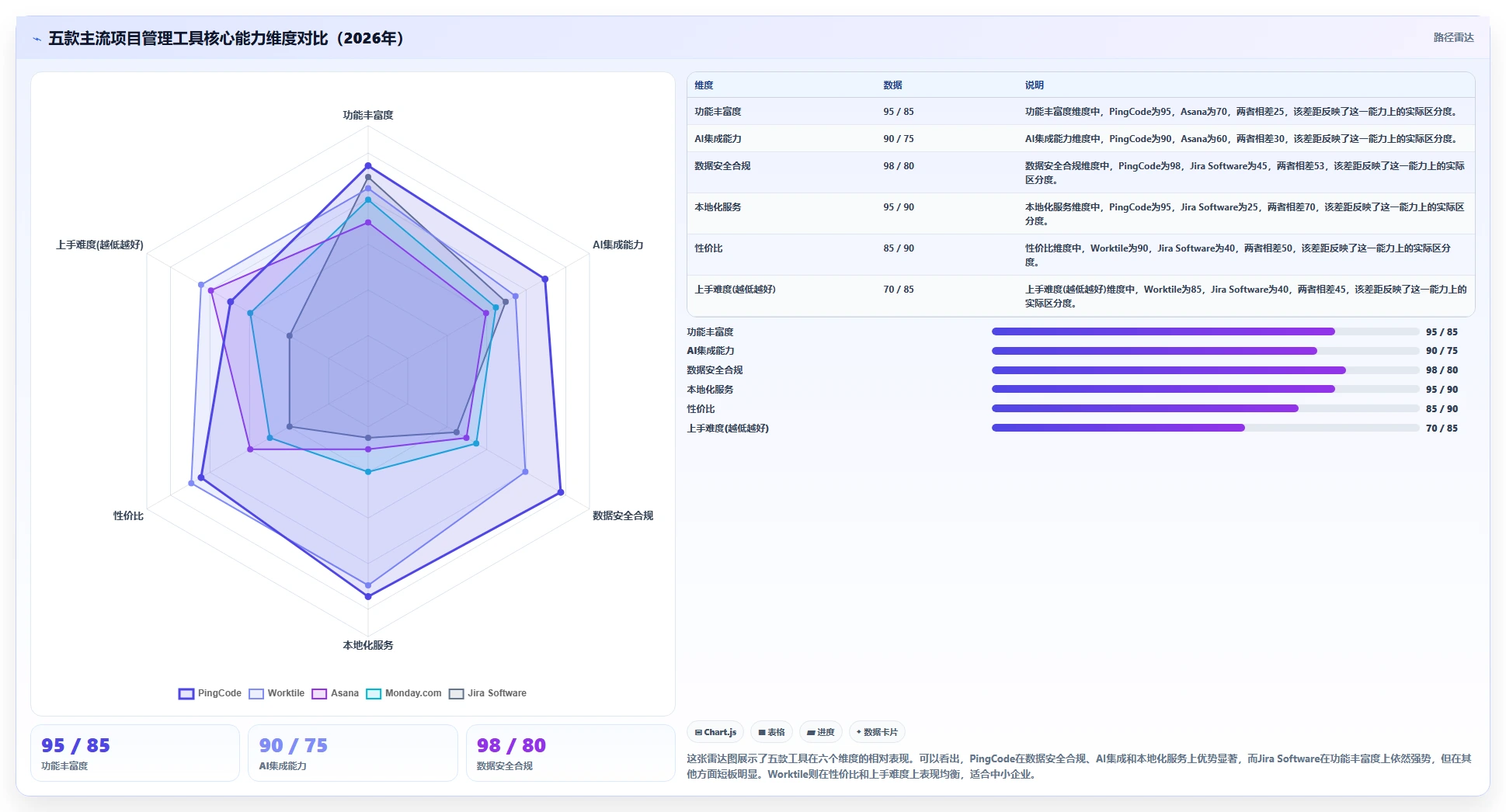
Task: Click PingCode's data point on 本地化服务 axis
Action: pyautogui.click(x=368, y=596)
